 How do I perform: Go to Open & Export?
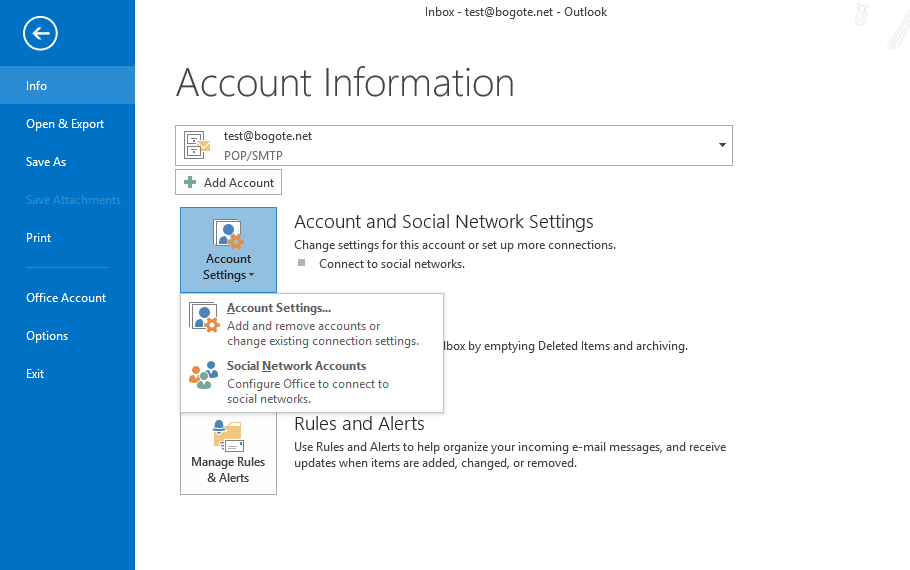point(65,124)
